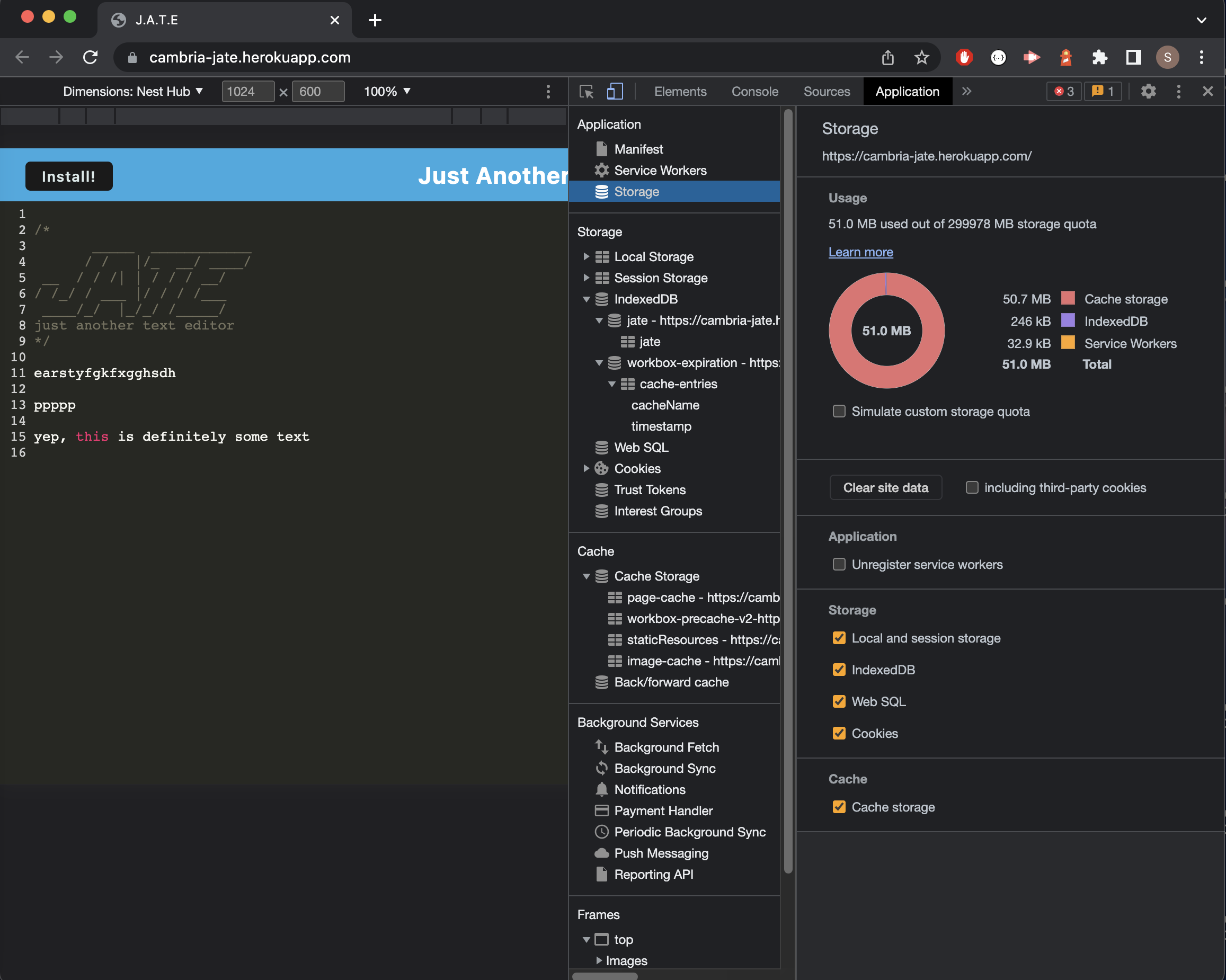Screen dimensions: 1226x980
Task: Toggle the device toolbar icon
Action: tap(614, 91)
